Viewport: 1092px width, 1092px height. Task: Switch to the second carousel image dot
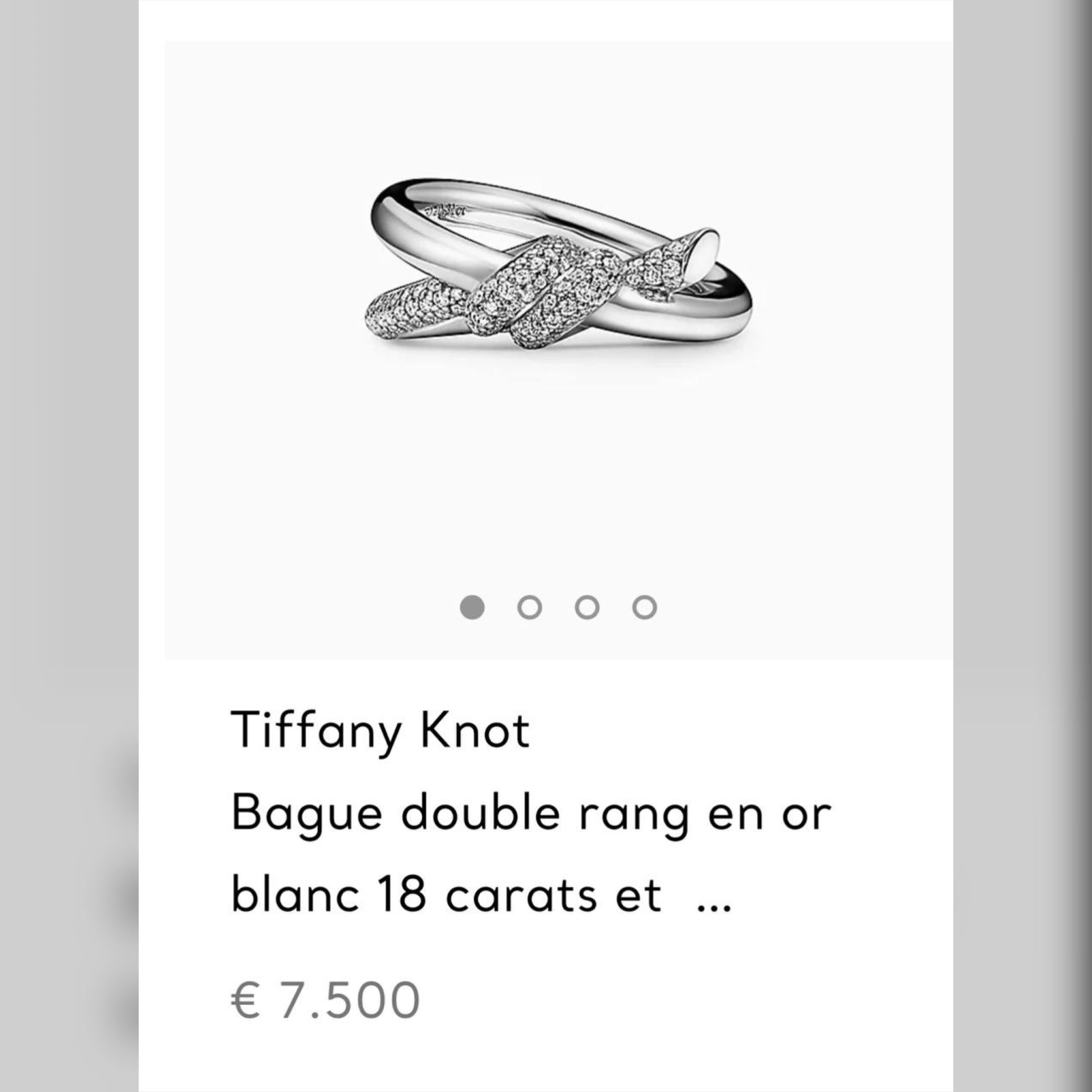coord(530,607)
